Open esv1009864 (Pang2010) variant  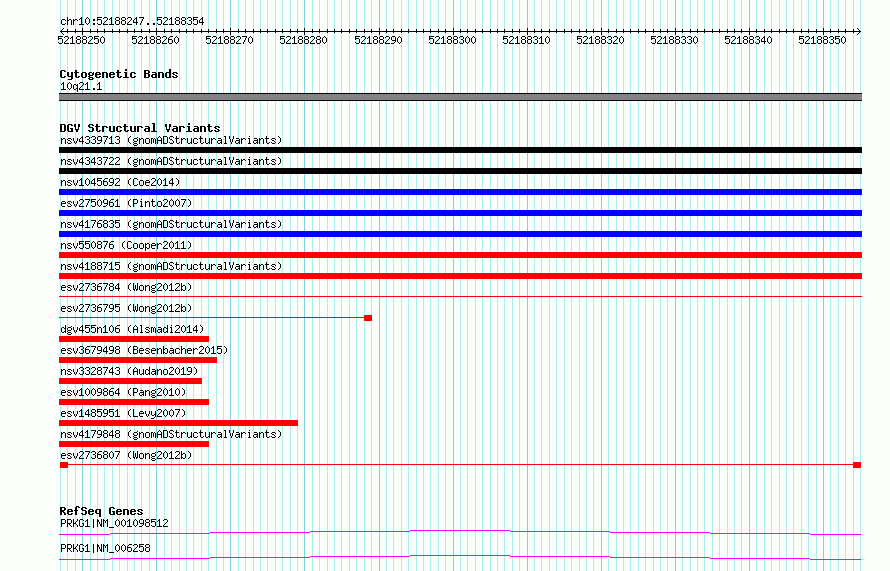[x=123, y=392]
